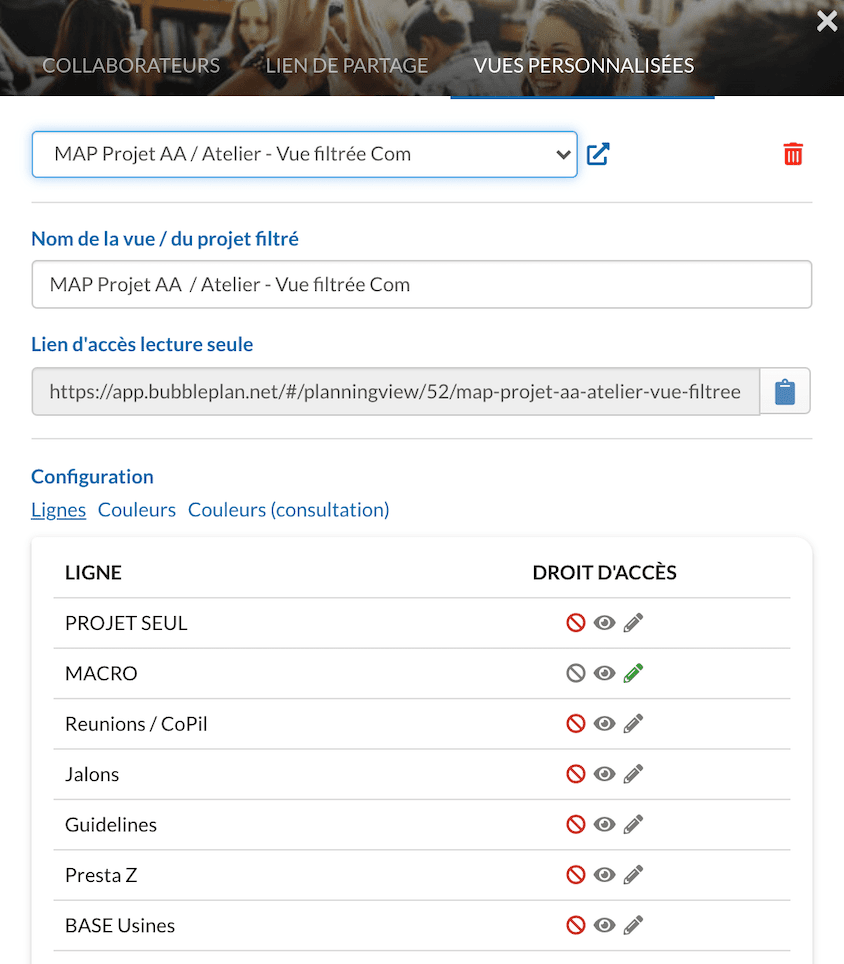Open the filtered view in a new window
844x964 pixels.
coord(598,154)
